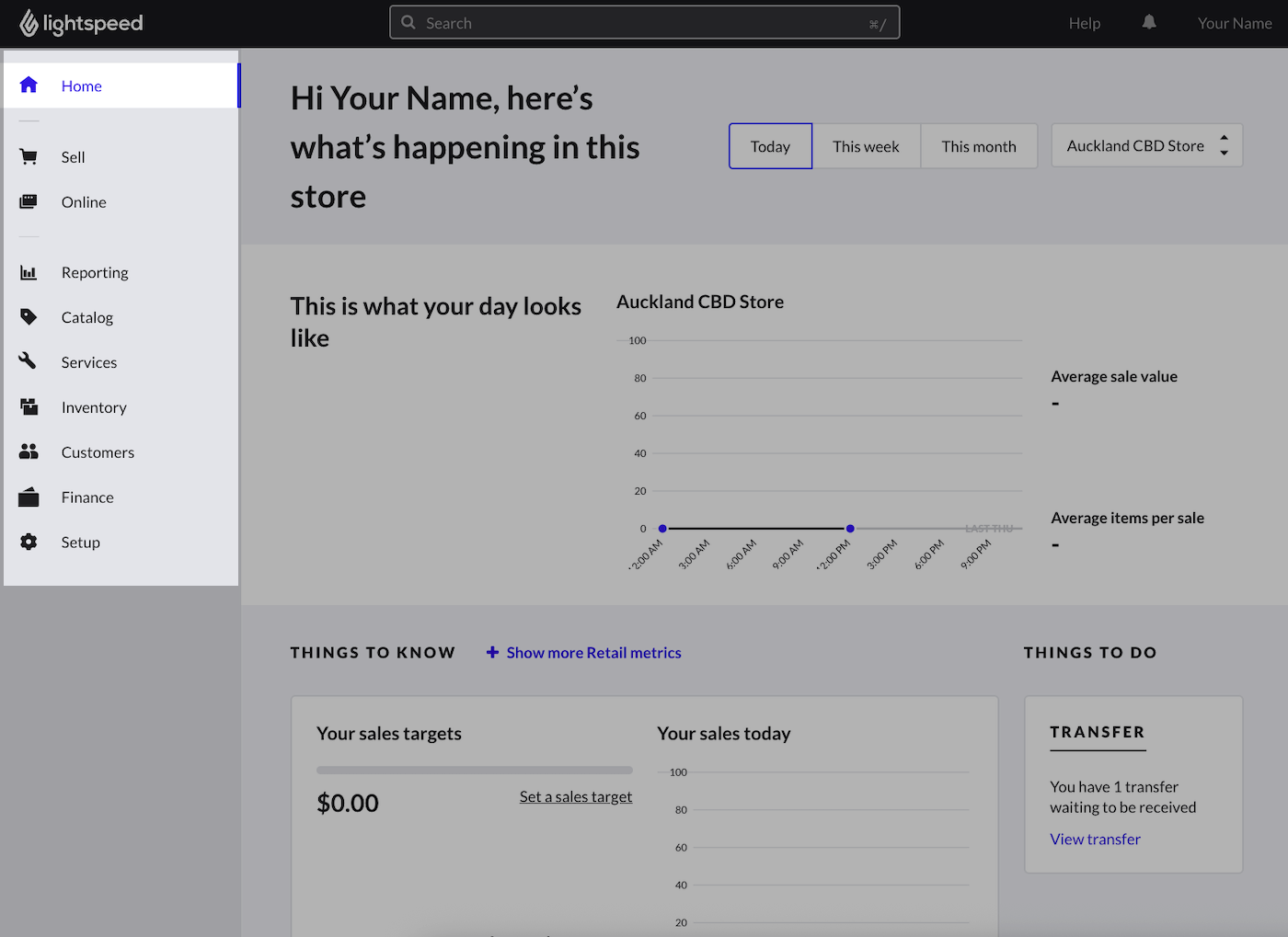Viewport: 1288px width, 937px height.
Task: Open Catalog using the tag icon
Action: [29, 316]
